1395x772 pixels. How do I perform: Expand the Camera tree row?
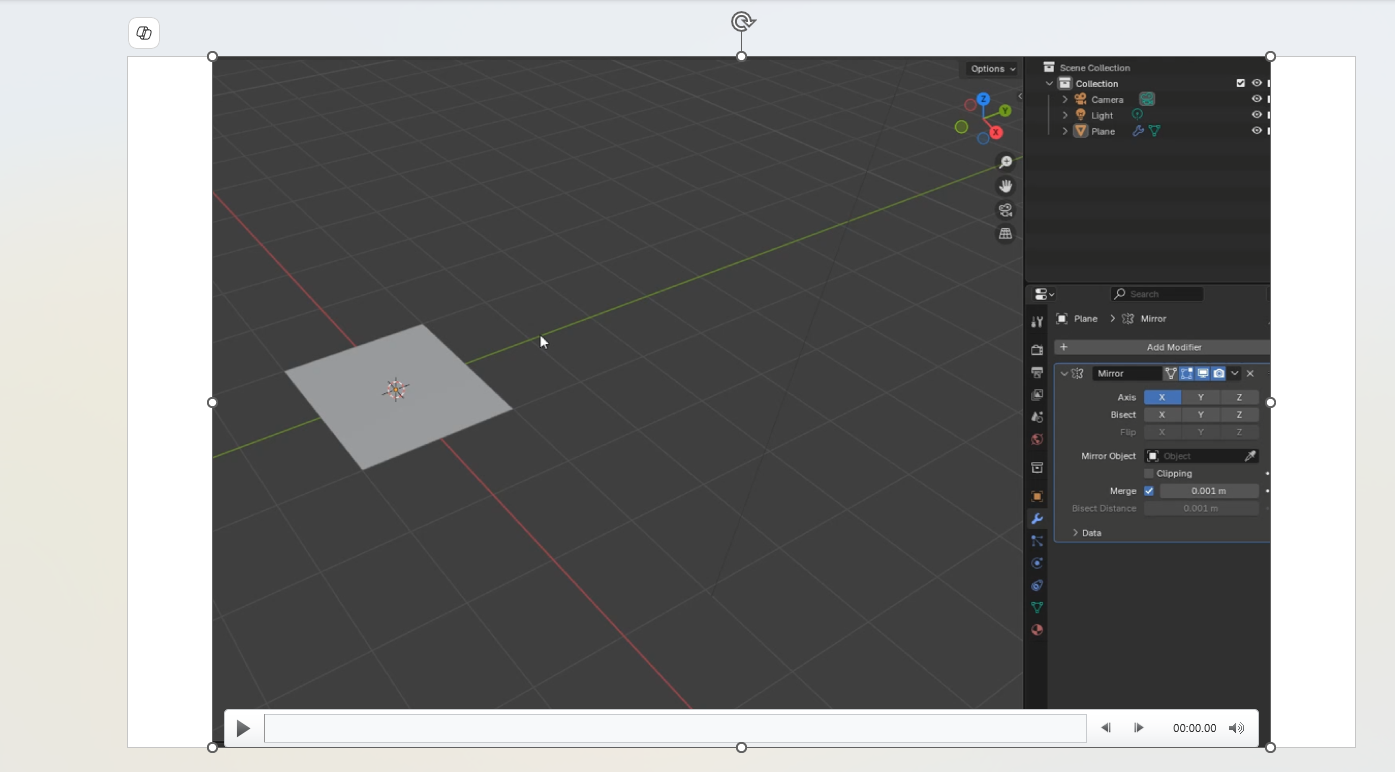[1065, 99]
